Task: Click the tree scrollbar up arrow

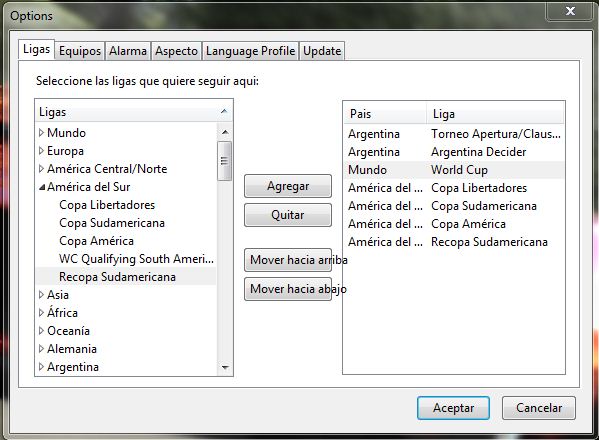Action: [225, 132]
